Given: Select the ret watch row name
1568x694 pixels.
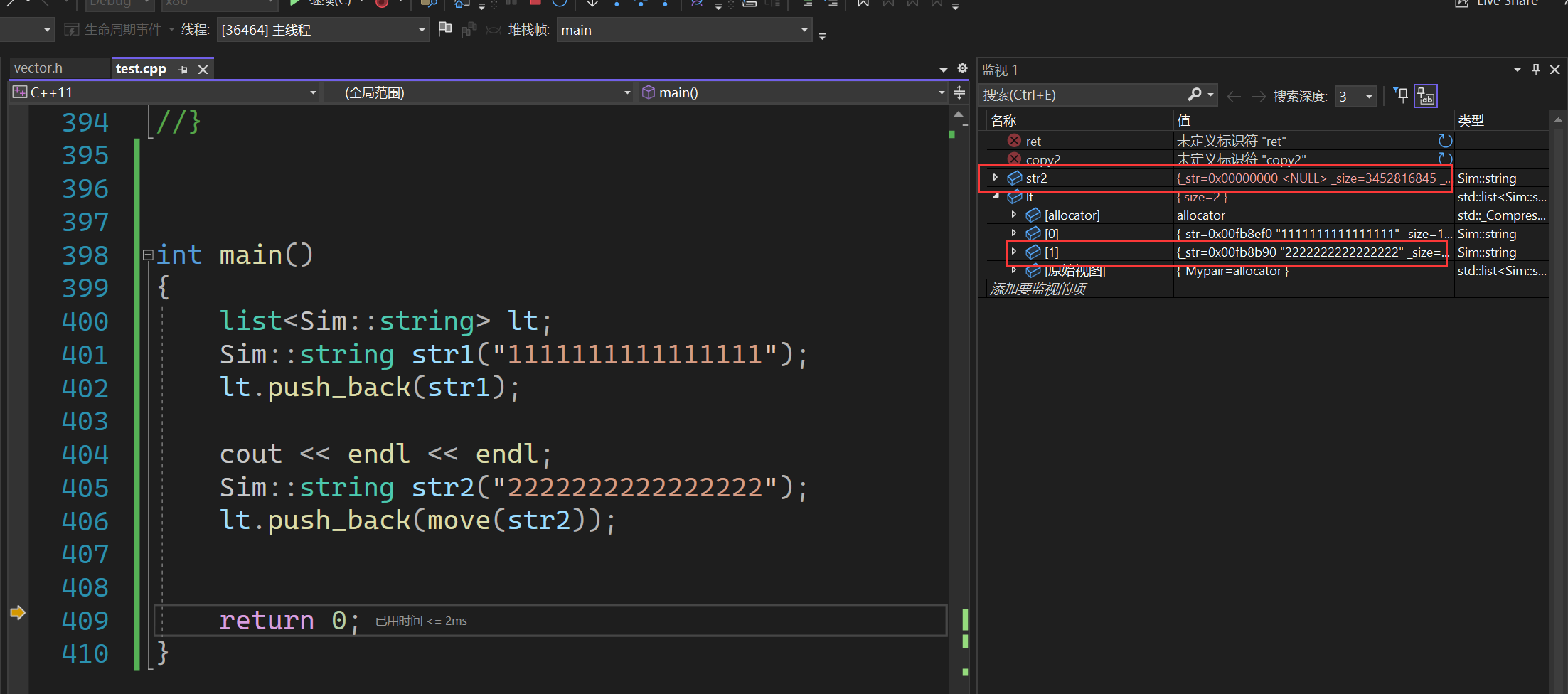Looking at the screenshot, I should (1033, 142).
